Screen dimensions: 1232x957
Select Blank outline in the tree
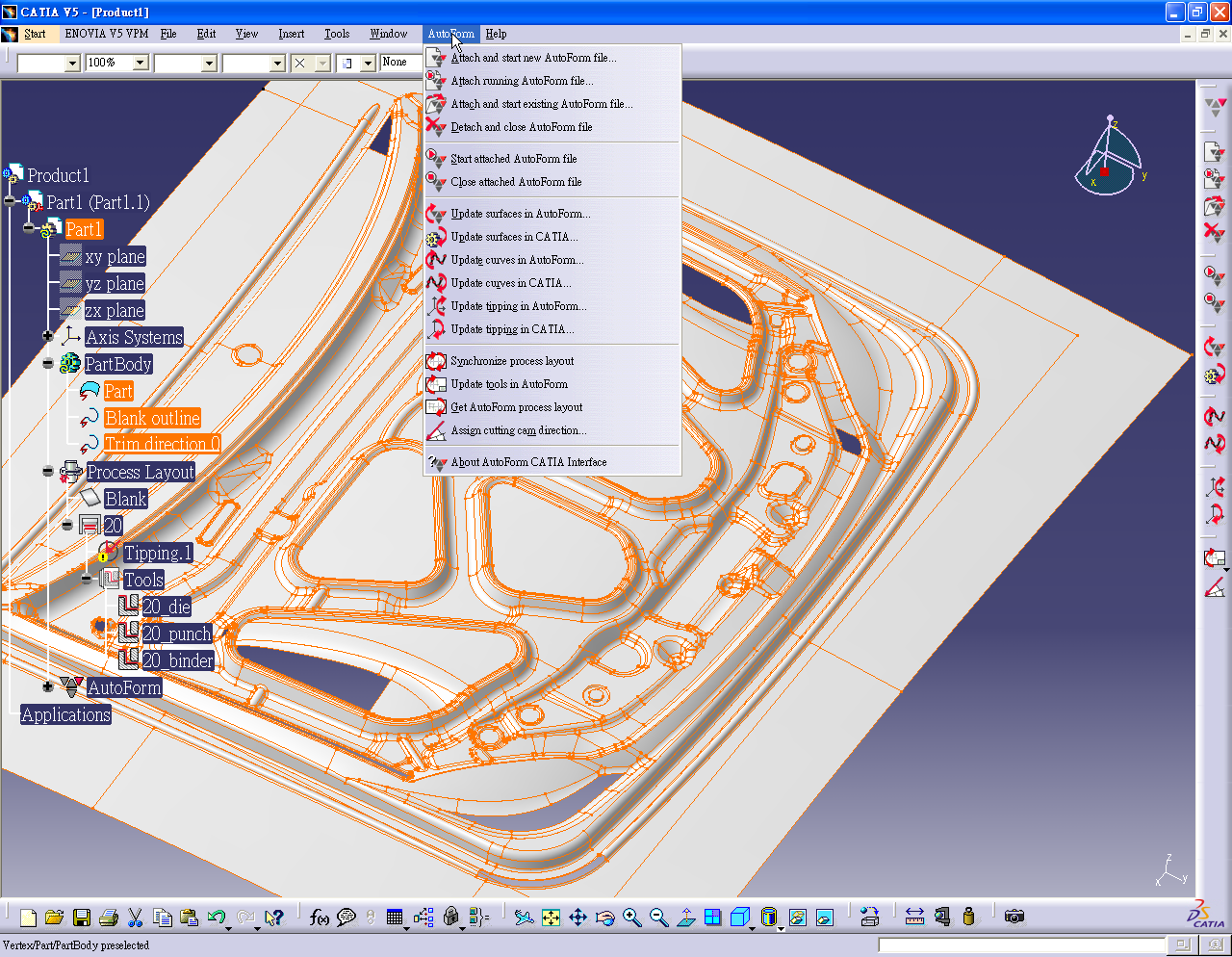click(x=152, y=418)
